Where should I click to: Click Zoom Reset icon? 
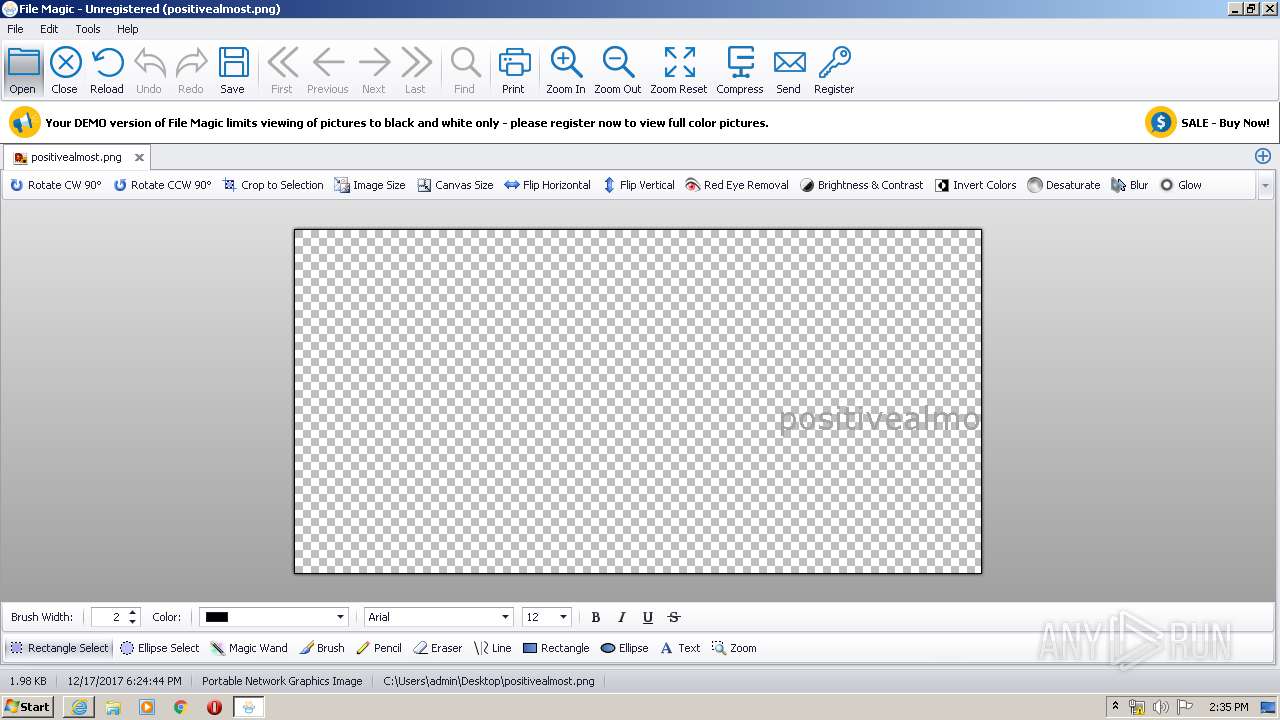(679, 71)
